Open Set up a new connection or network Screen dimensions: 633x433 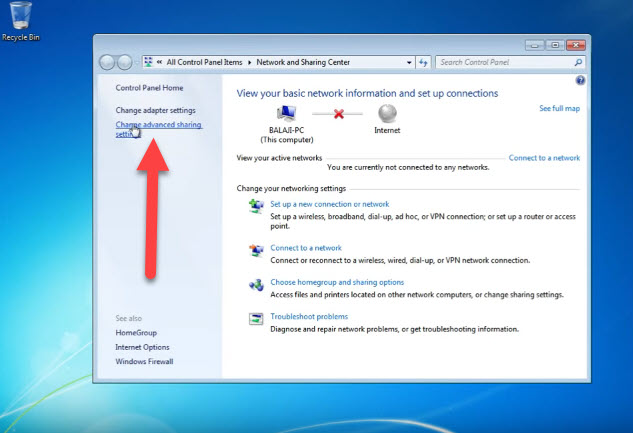(329, 204)
